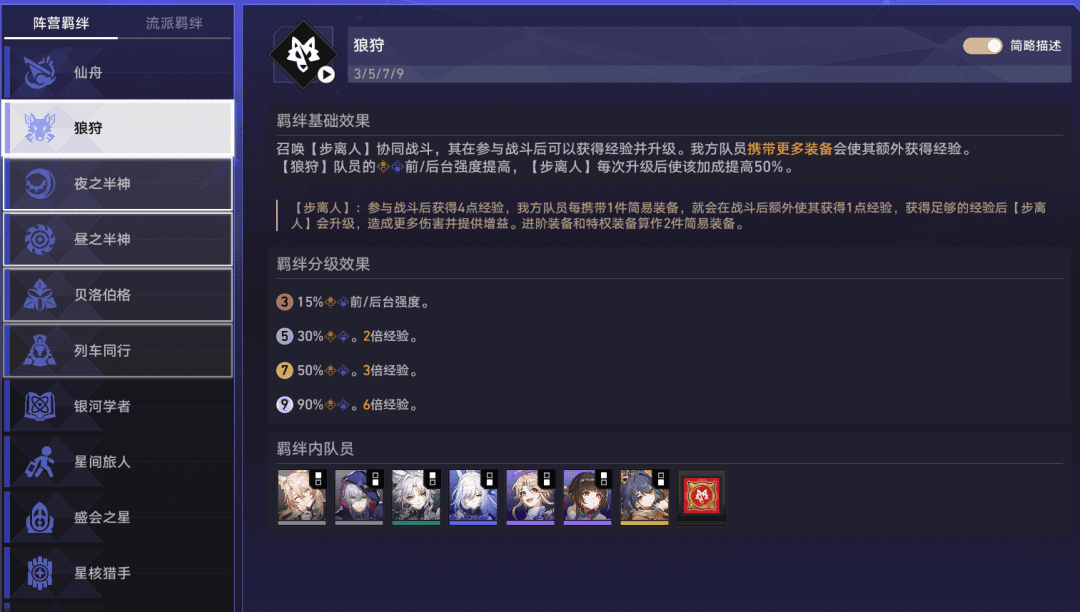Click the 星间旅人 traveler icon
This screenshot has width=1080, height=612.
39,462
